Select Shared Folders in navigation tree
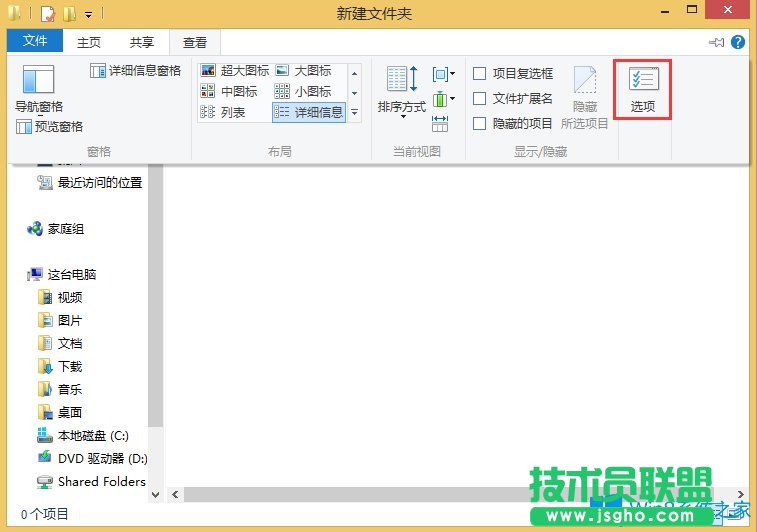757x532 pixels. click(x=91, y=481)
